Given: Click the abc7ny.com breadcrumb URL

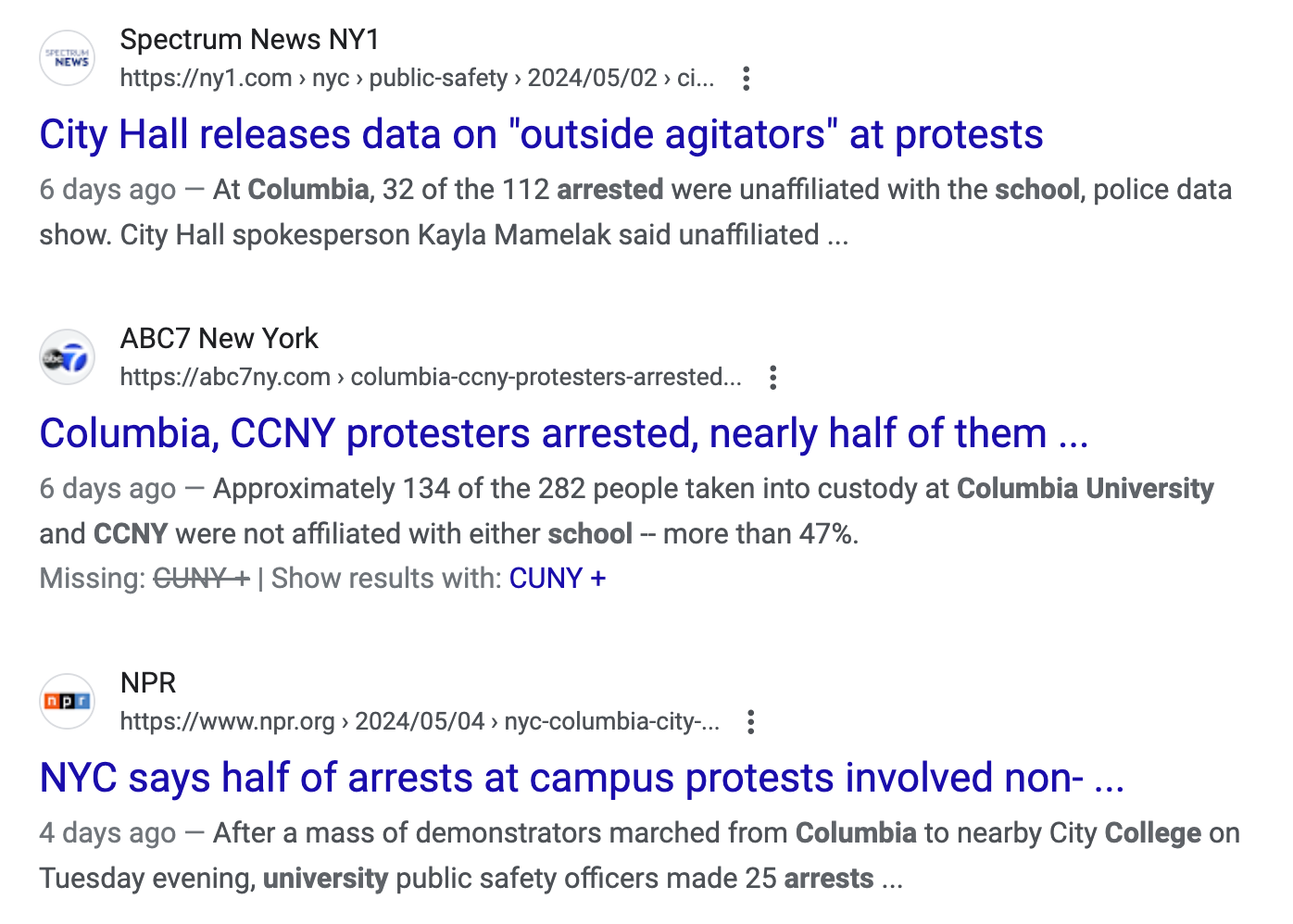Looking at the screenshot, I should [x=431, y=378].
